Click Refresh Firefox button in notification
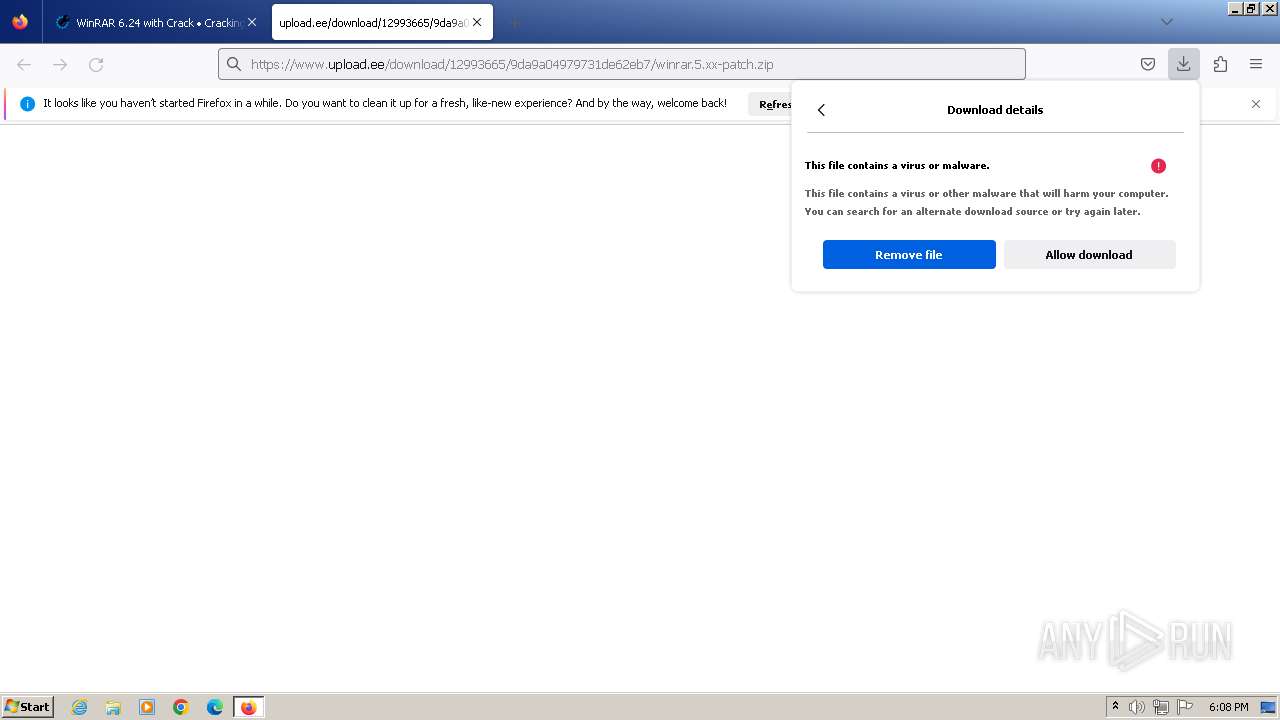 point(770,104)
